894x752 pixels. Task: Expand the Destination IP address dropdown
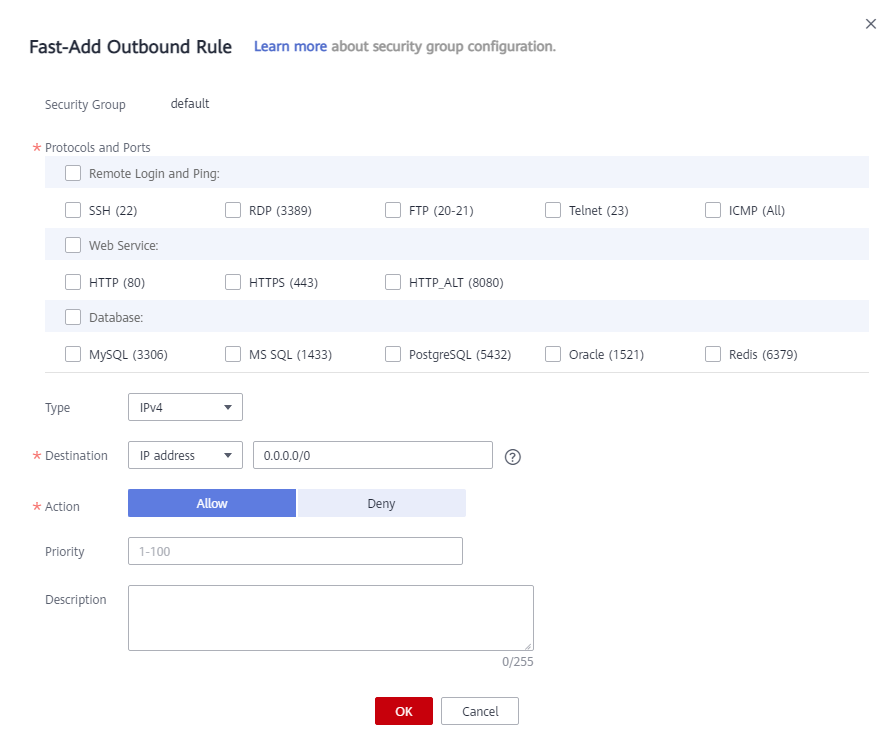[x=185, y=455]
